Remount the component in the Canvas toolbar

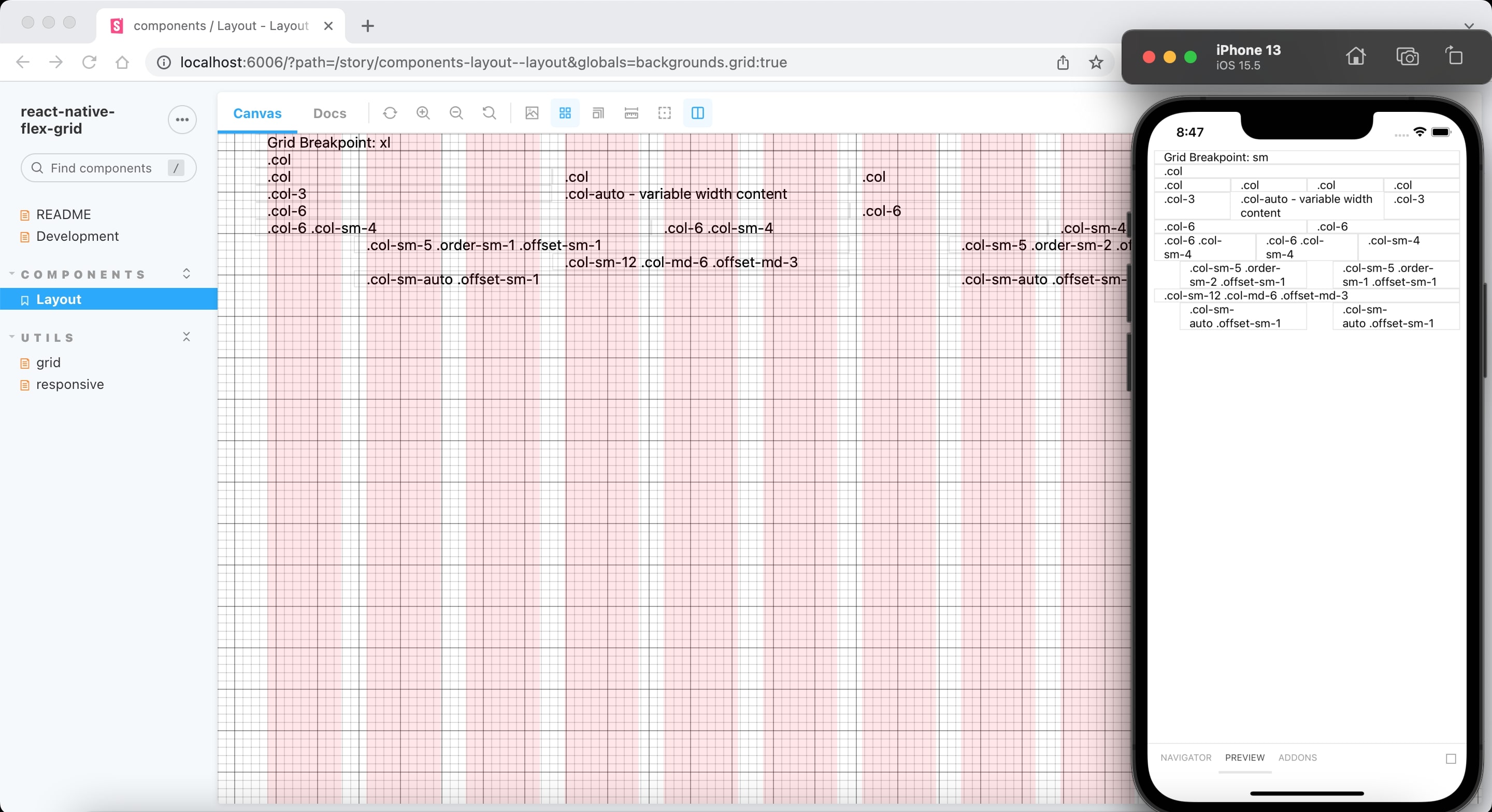pos(390,113)
